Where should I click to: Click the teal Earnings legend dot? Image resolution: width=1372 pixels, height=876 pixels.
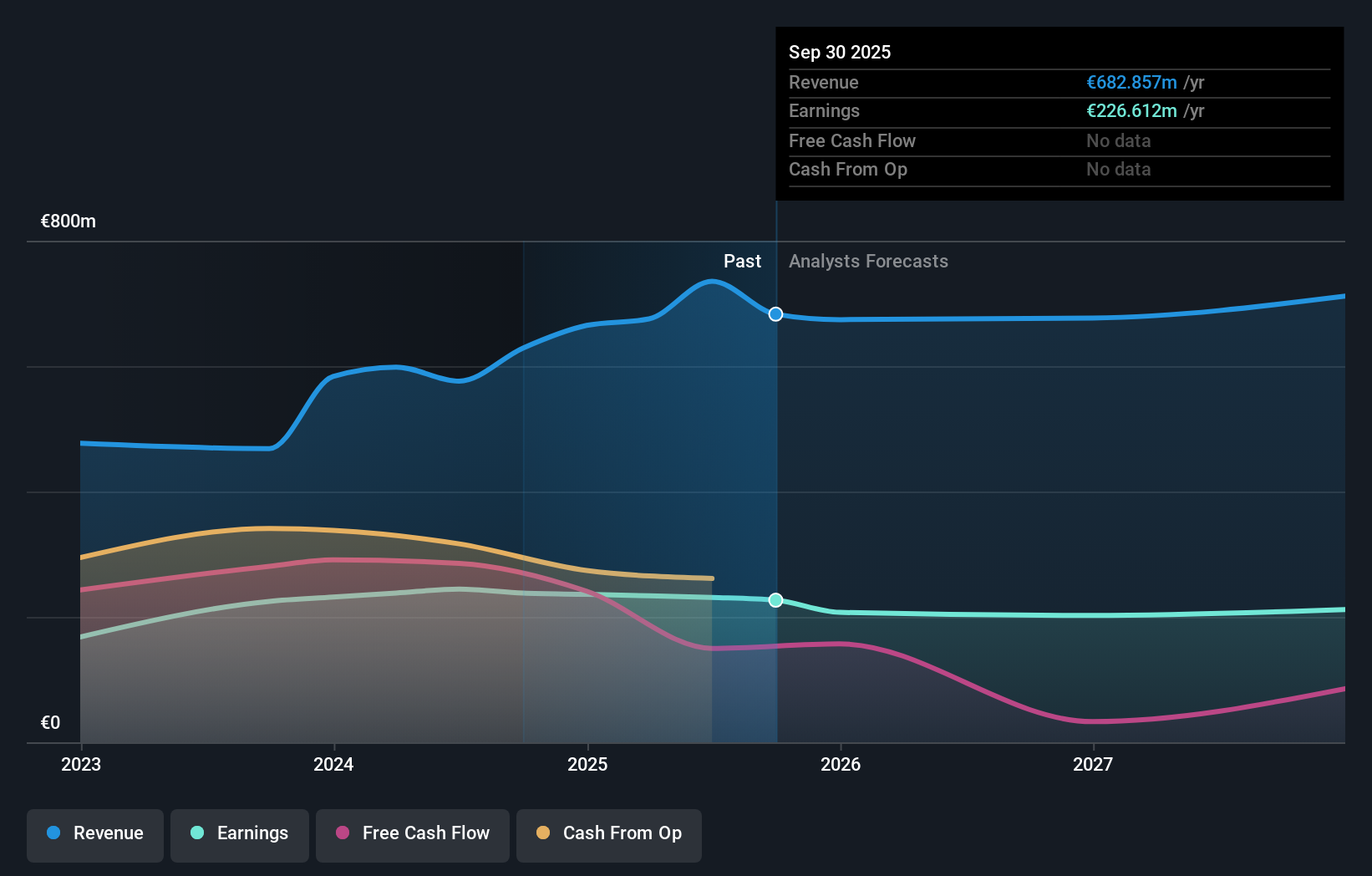[196, 833]
